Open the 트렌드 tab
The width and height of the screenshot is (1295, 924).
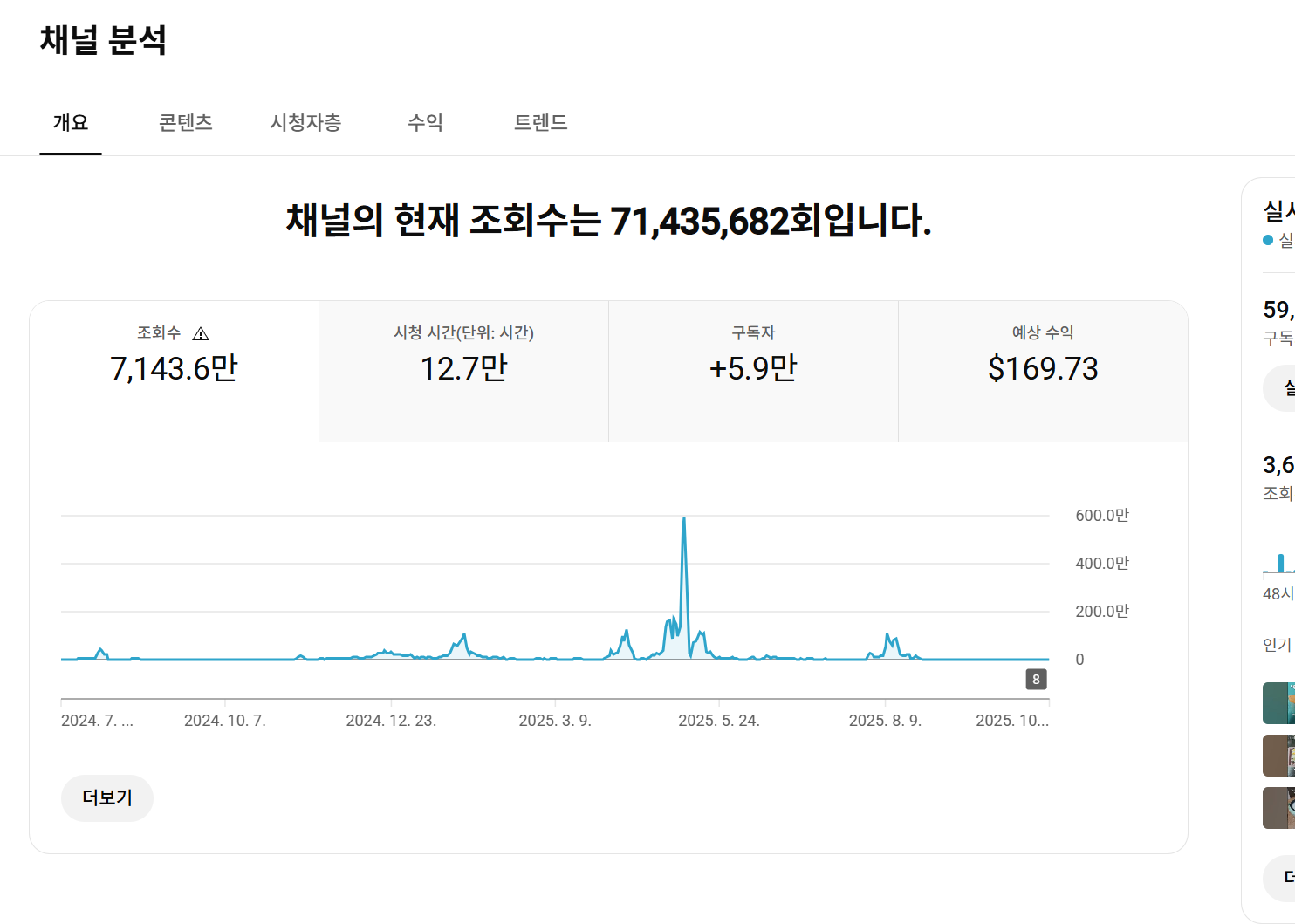(541, 123)
